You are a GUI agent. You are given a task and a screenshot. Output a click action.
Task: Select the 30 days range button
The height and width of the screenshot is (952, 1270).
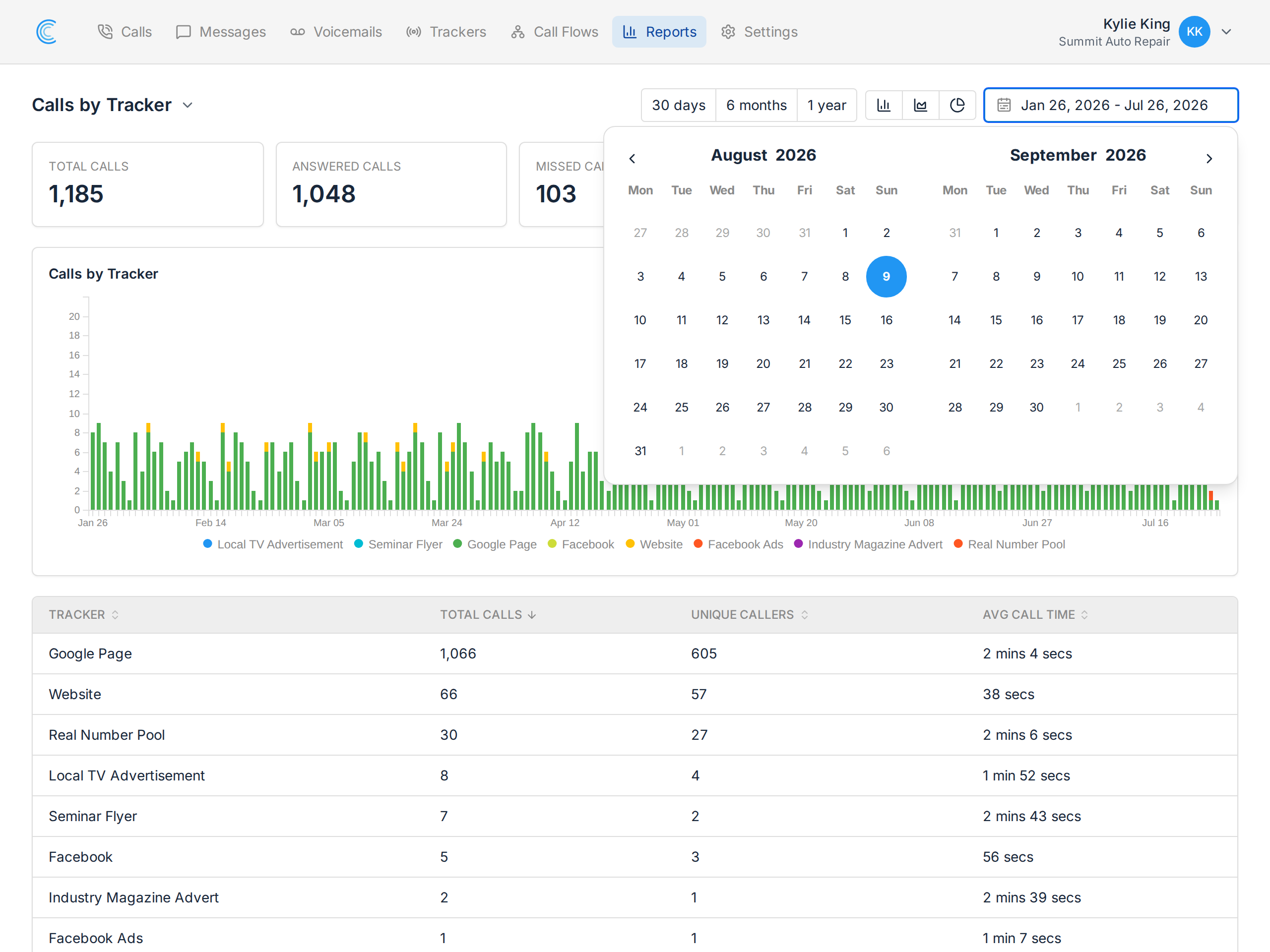(679, 105)
